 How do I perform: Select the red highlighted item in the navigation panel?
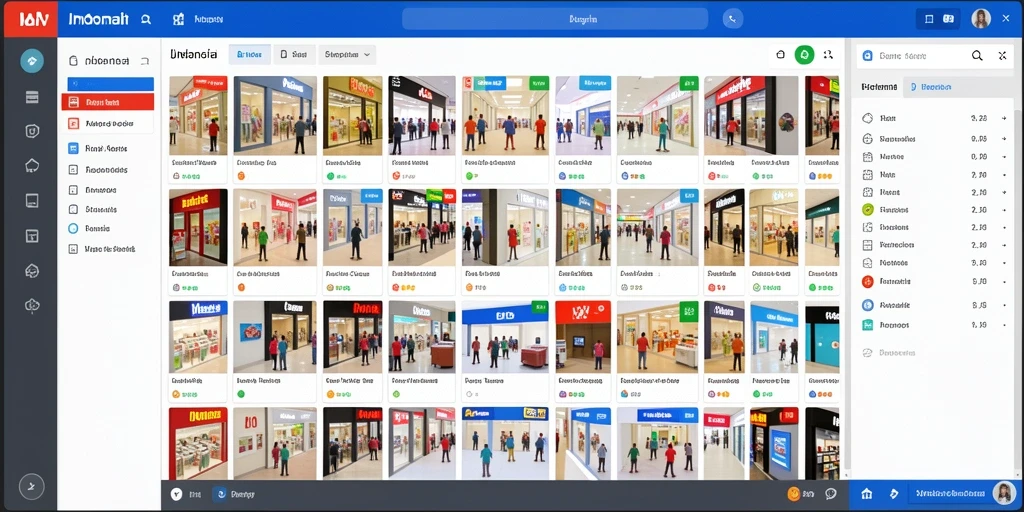point(108,102)
